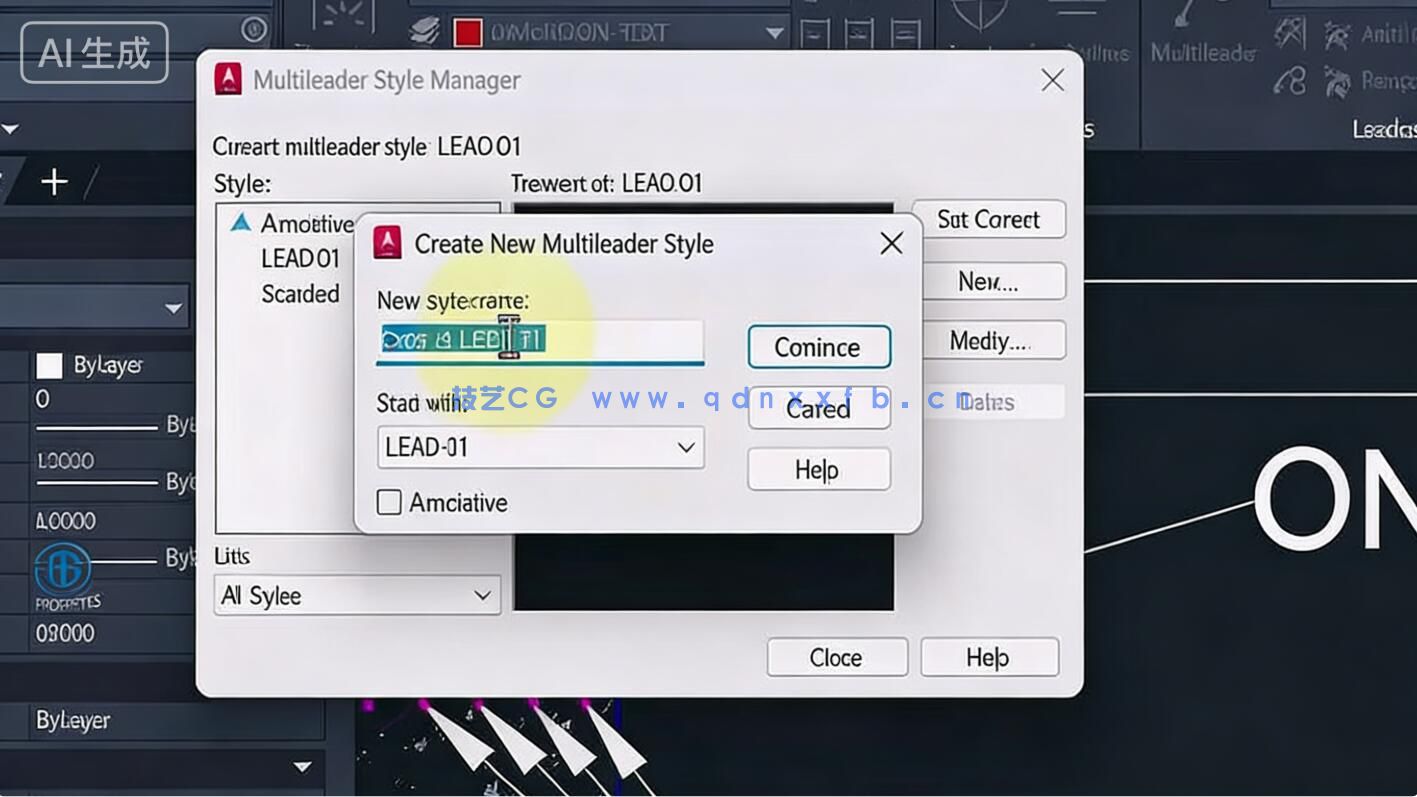Click the Align leaders icon in the Leaders panel

1288,32
